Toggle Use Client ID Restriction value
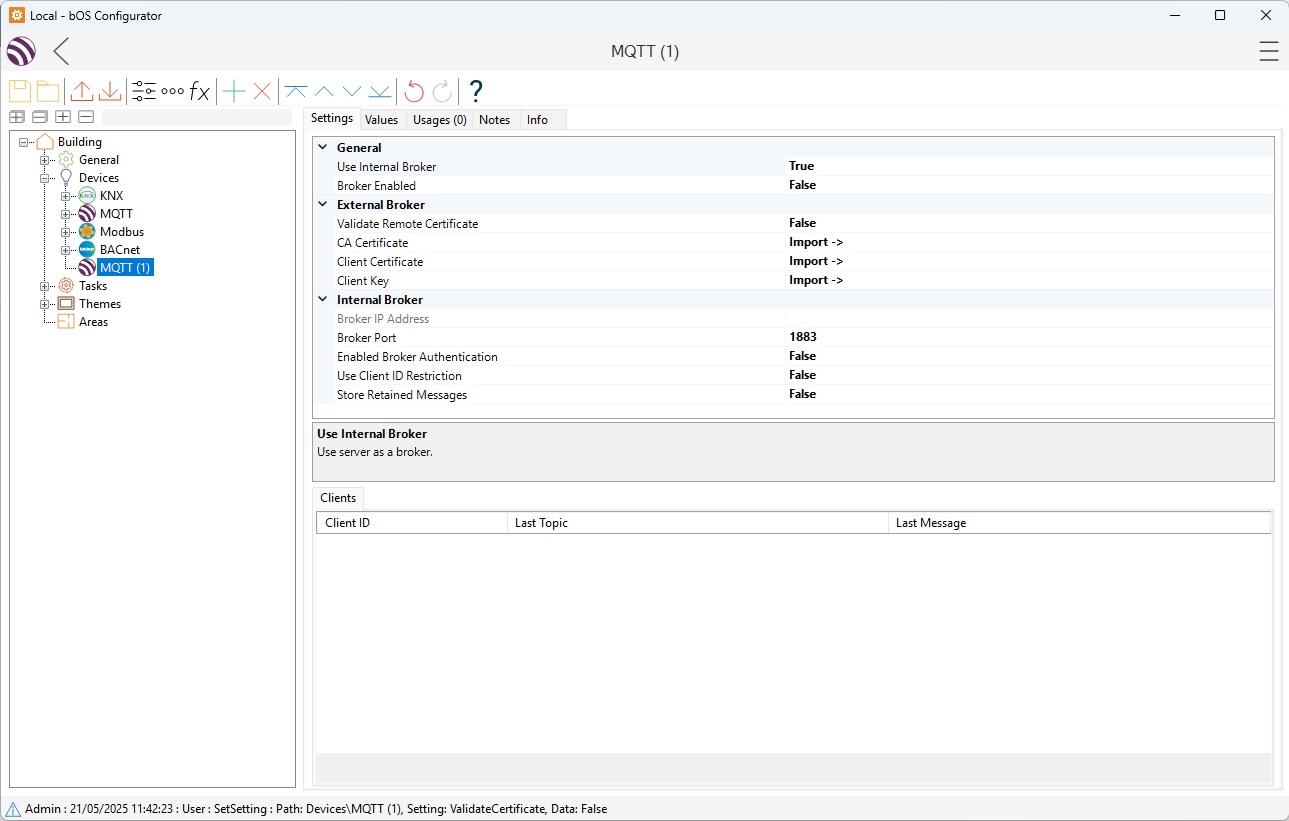The image size is (1289, 821). 802,375
